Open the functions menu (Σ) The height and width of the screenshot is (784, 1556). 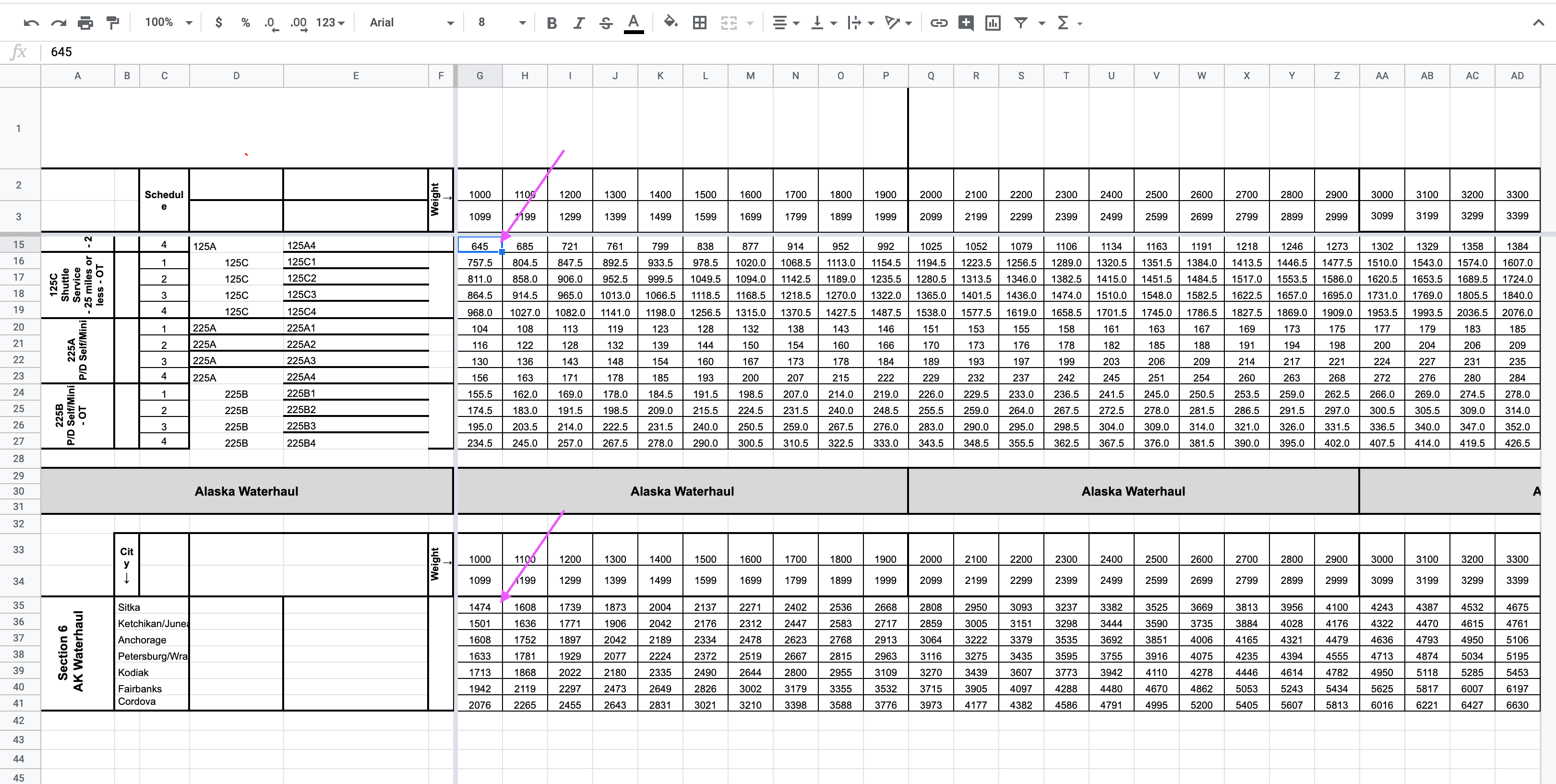[x=1063, y=23]
